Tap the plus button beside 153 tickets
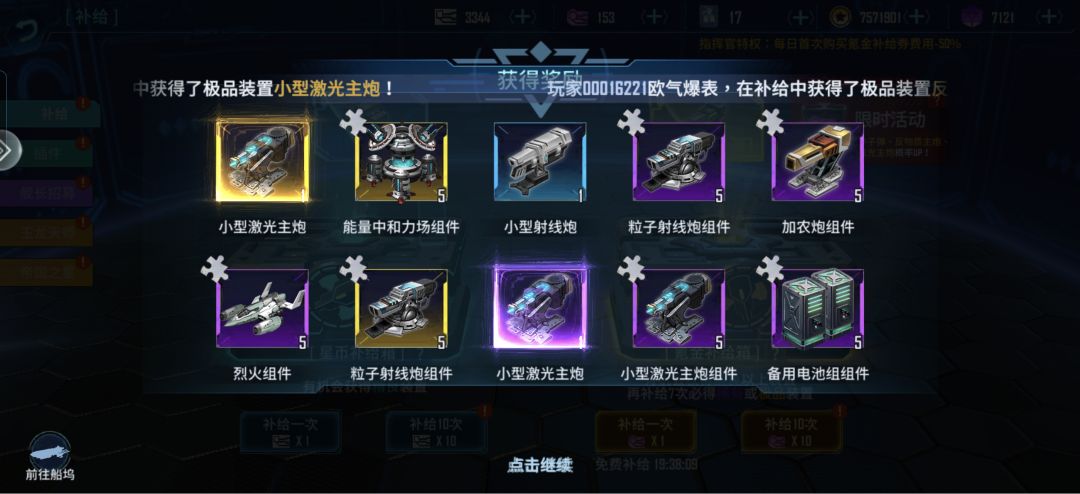The width and height of the screenshot is (1080, 494). pos(654,17)
